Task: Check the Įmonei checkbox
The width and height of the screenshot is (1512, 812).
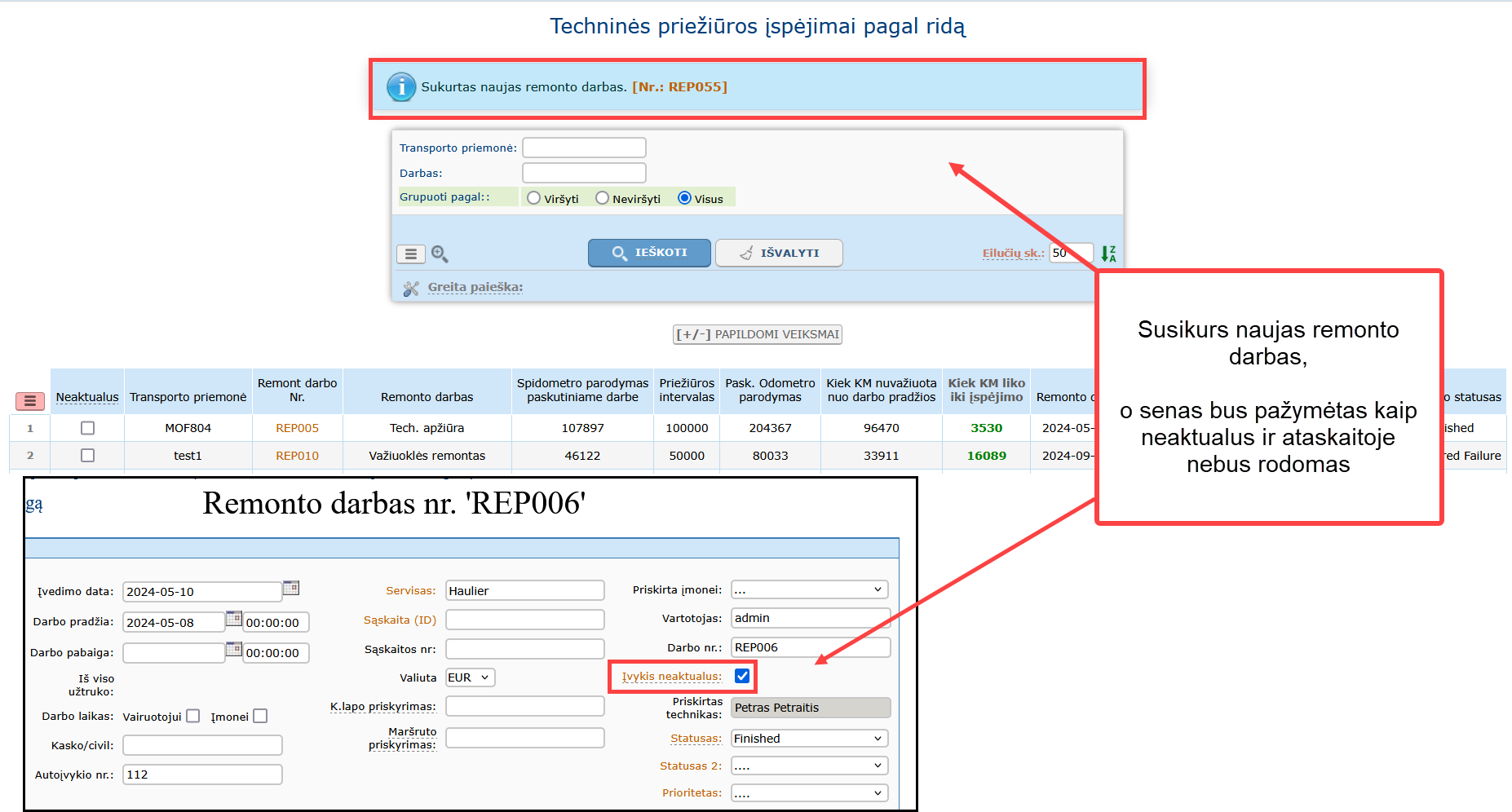Action: point(260,716)
